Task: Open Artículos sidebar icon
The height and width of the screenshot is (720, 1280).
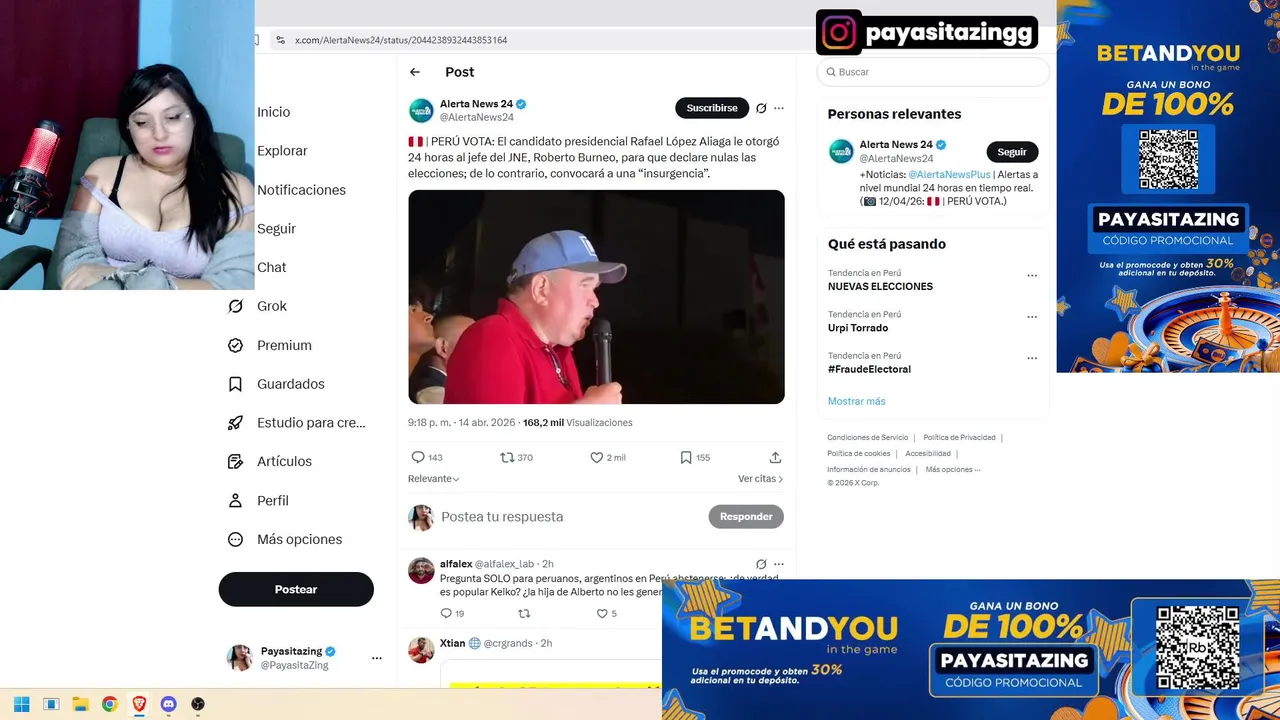Action: click(235, 461)
